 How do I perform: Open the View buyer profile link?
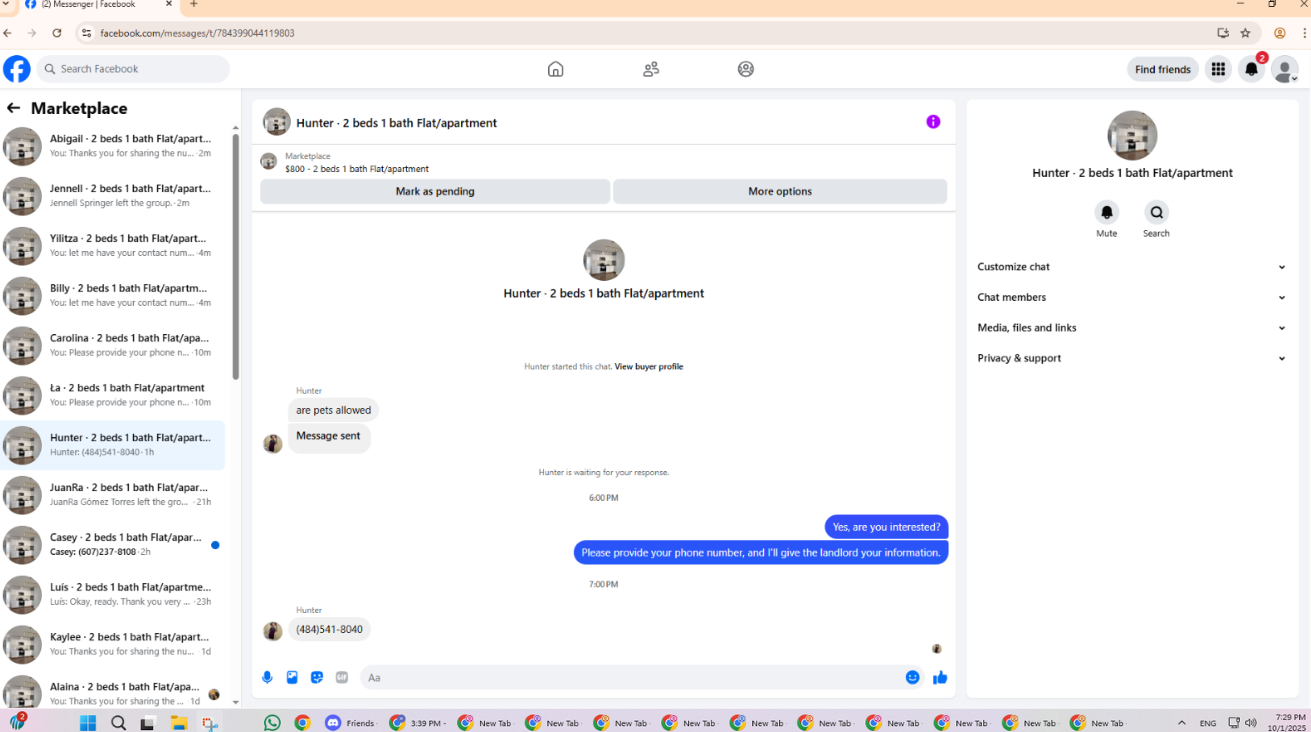(x=649, y=367)
